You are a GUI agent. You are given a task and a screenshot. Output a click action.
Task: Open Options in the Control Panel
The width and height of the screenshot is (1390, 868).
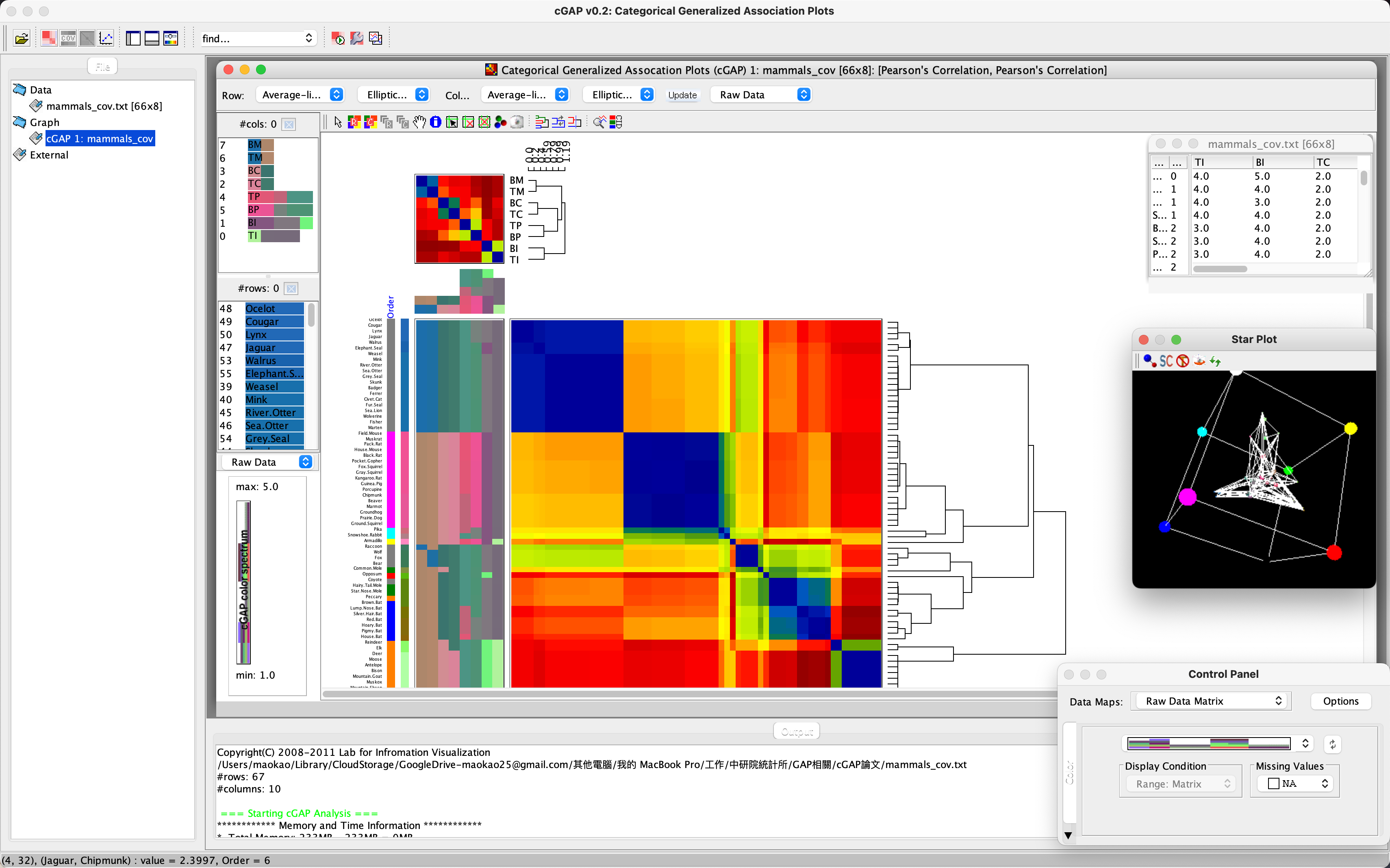1341,701
